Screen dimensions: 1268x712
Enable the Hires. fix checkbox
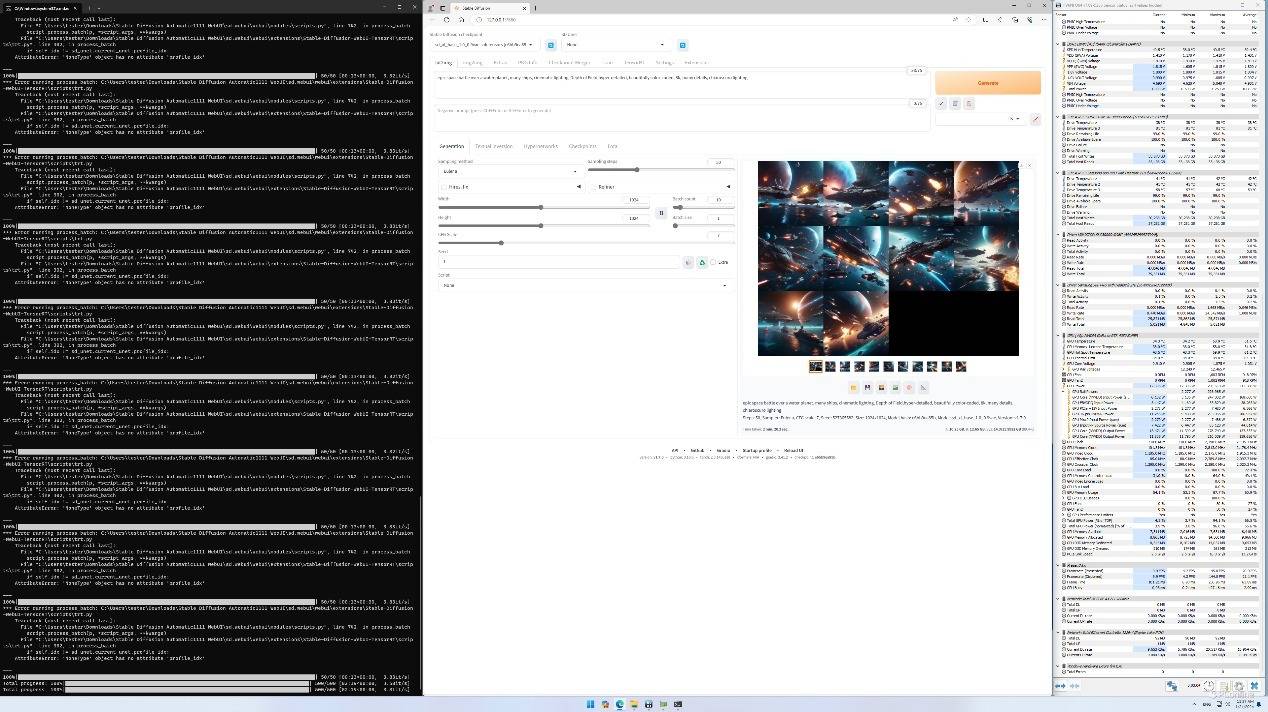click(445, 187)
